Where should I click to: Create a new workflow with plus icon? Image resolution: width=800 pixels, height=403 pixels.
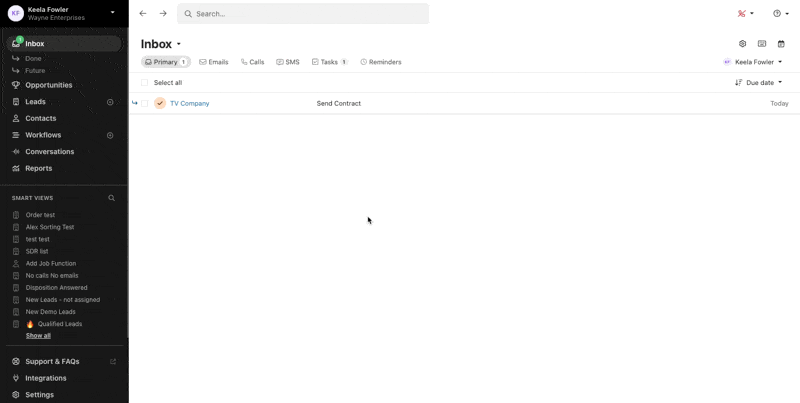click(110, 135)
